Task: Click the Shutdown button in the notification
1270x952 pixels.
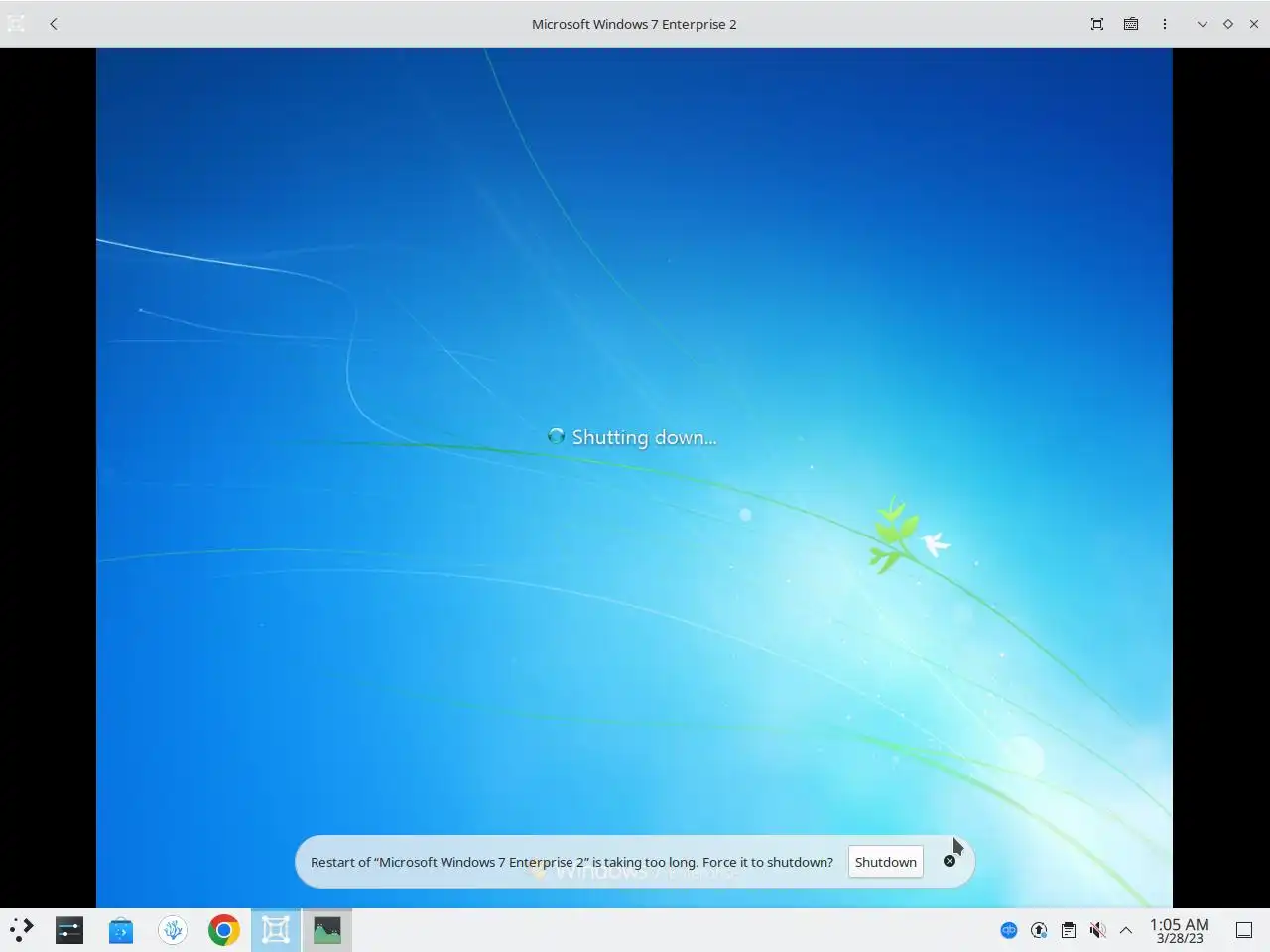Action: [x=886, y=862]
